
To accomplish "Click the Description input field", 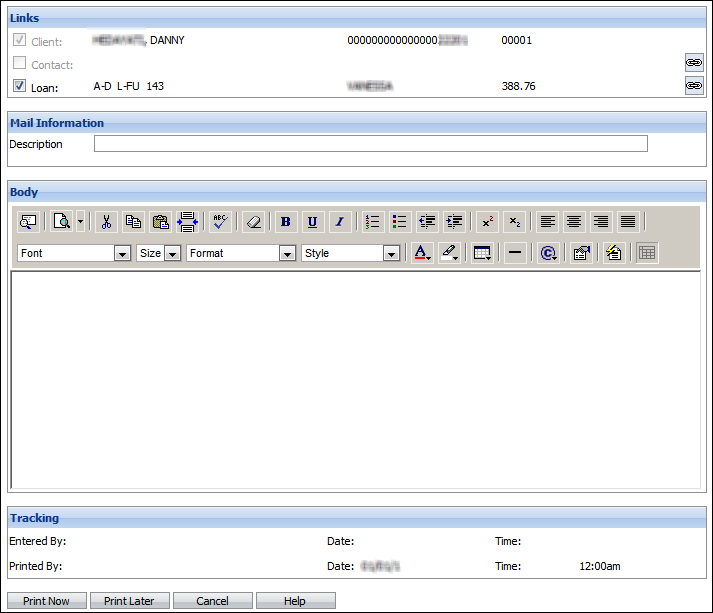I will (x=371, y=144).
